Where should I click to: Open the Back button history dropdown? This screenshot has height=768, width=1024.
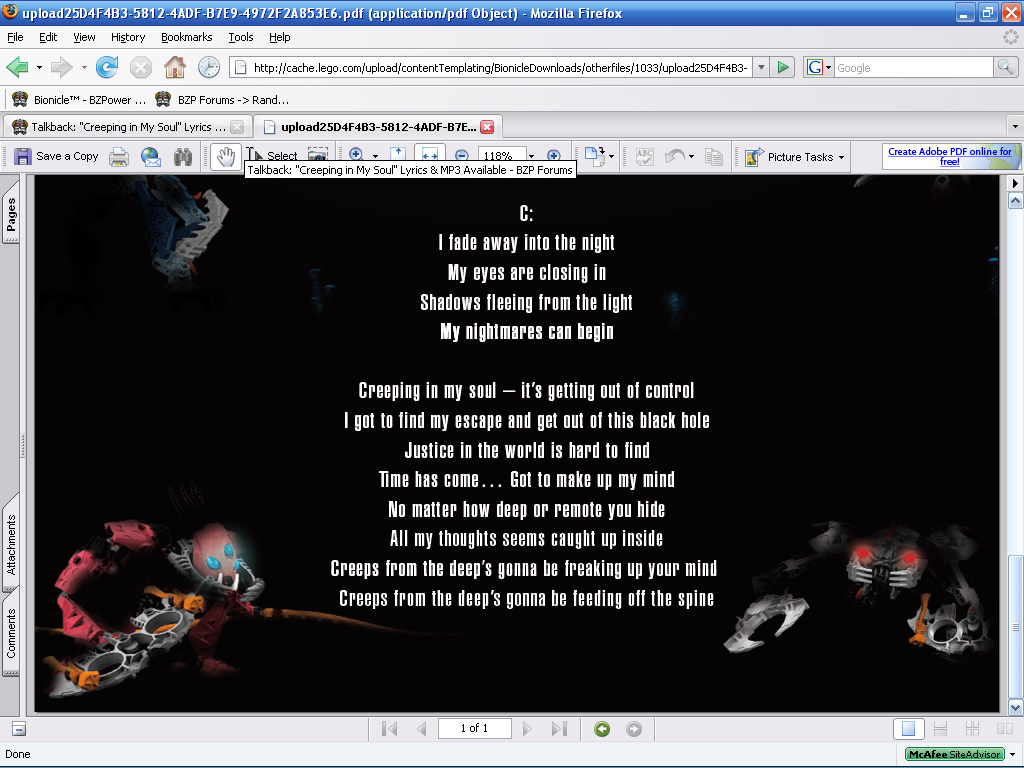pos(39,67)
